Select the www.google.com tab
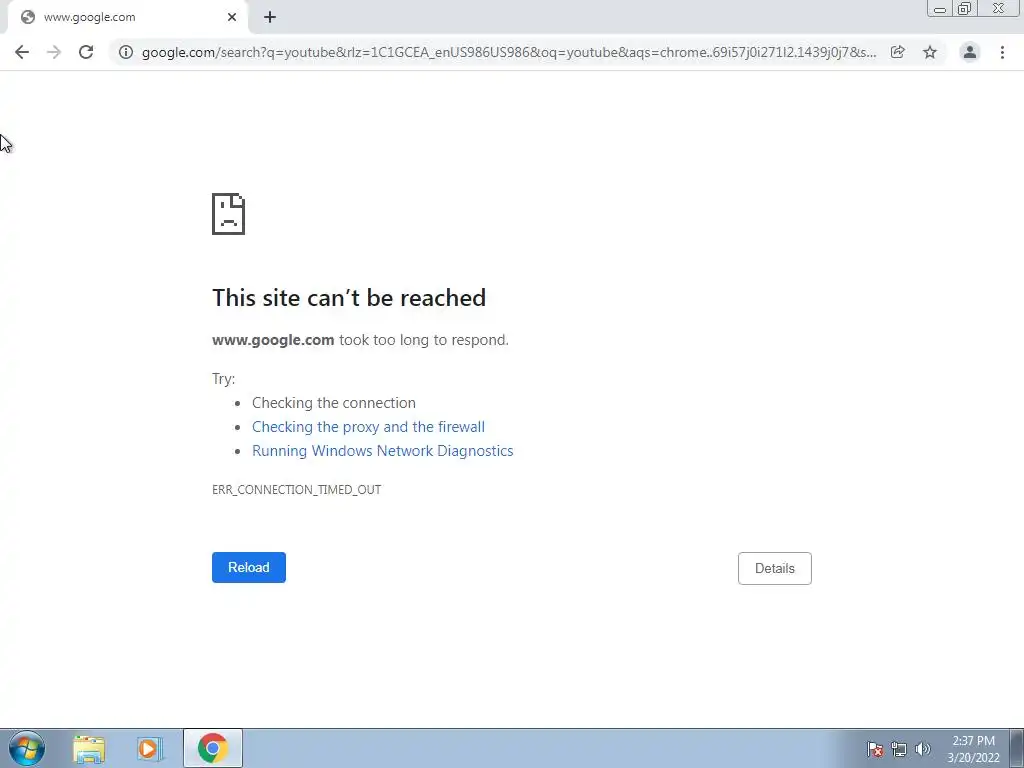 tap(127, 18)
